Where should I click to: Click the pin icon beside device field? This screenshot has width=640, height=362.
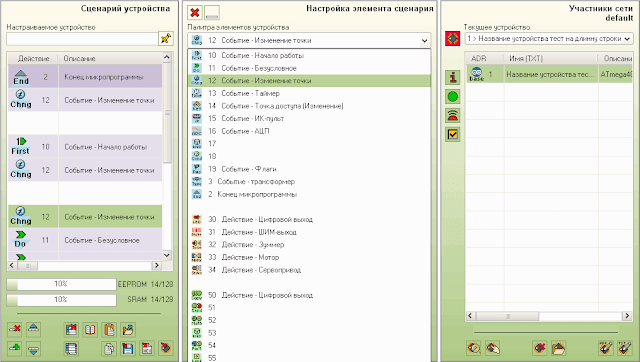pyautogui.click(x=165, y=39)
